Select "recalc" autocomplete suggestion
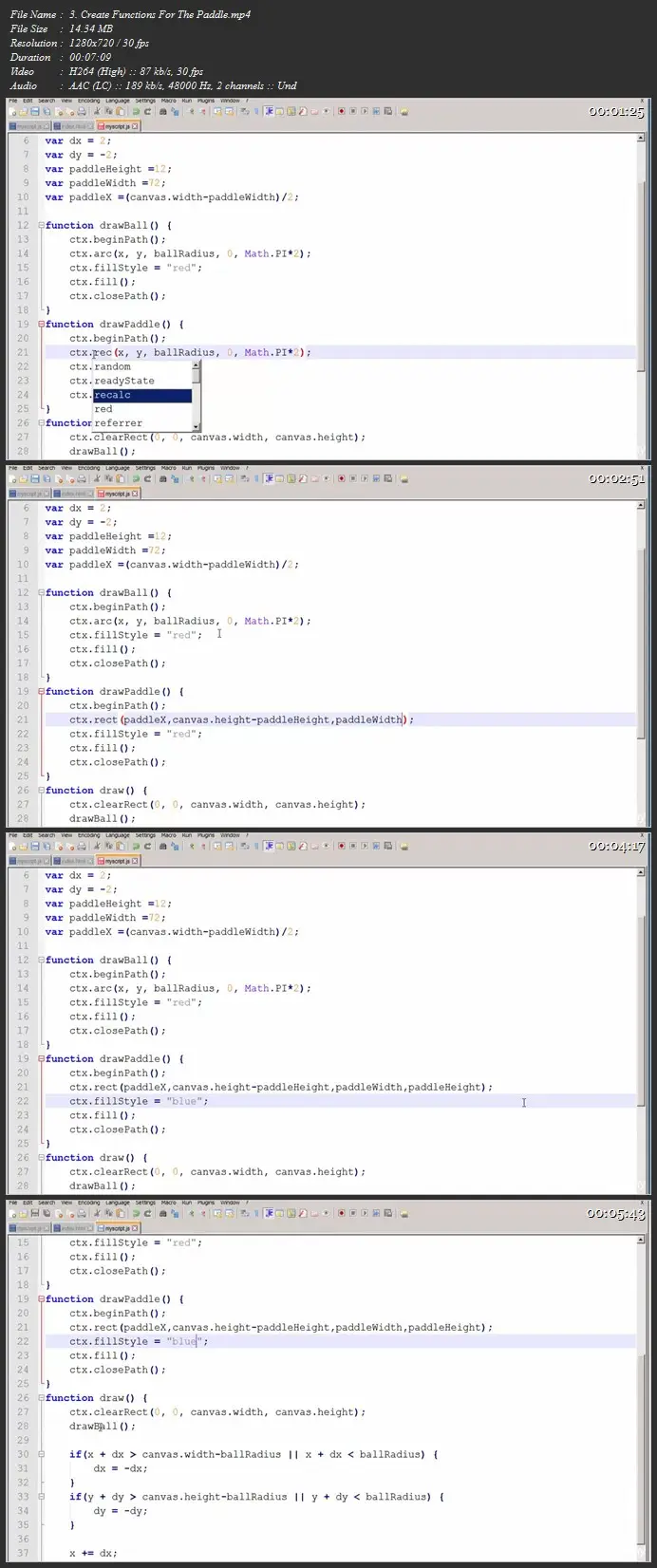Image resolution: width=657 pixels, height=1568 pixels. click(142, 395)
